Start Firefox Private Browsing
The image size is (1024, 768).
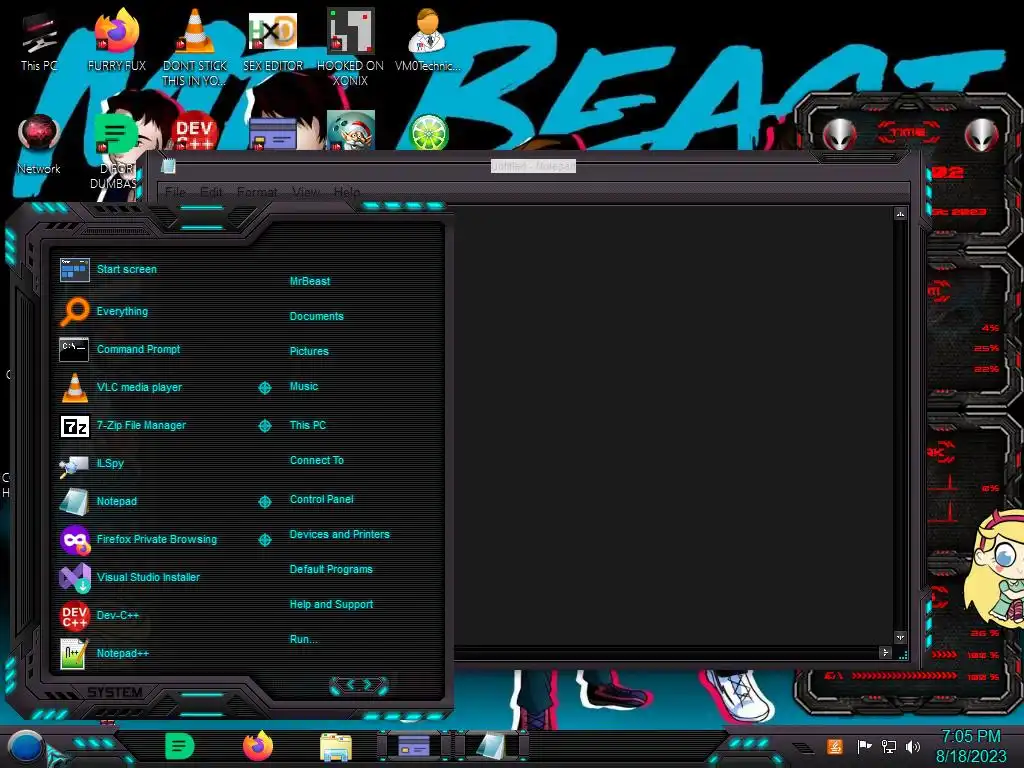click(x=138, y=539)
